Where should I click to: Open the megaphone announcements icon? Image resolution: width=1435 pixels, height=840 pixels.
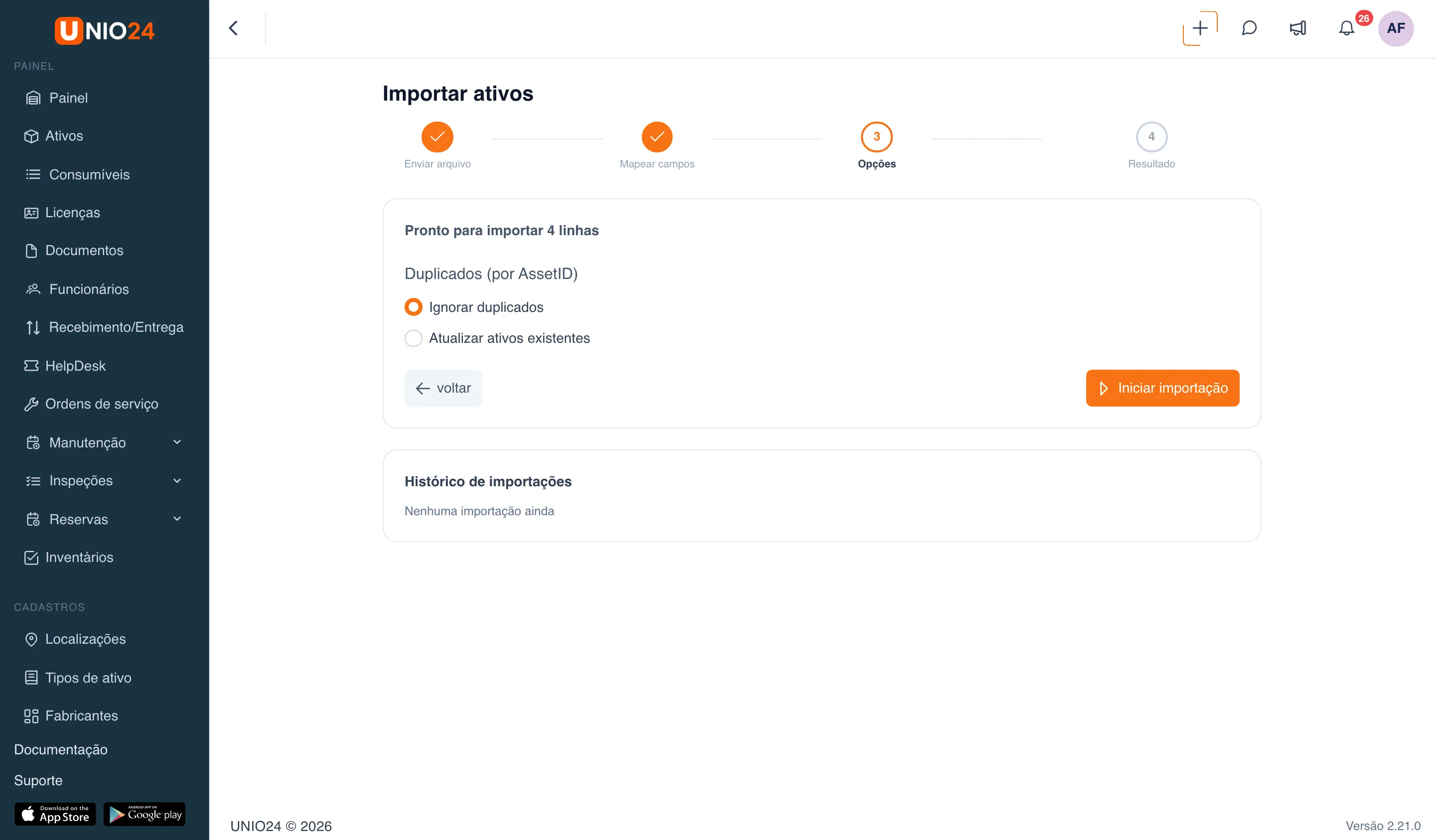click(x=1298, y=28)
